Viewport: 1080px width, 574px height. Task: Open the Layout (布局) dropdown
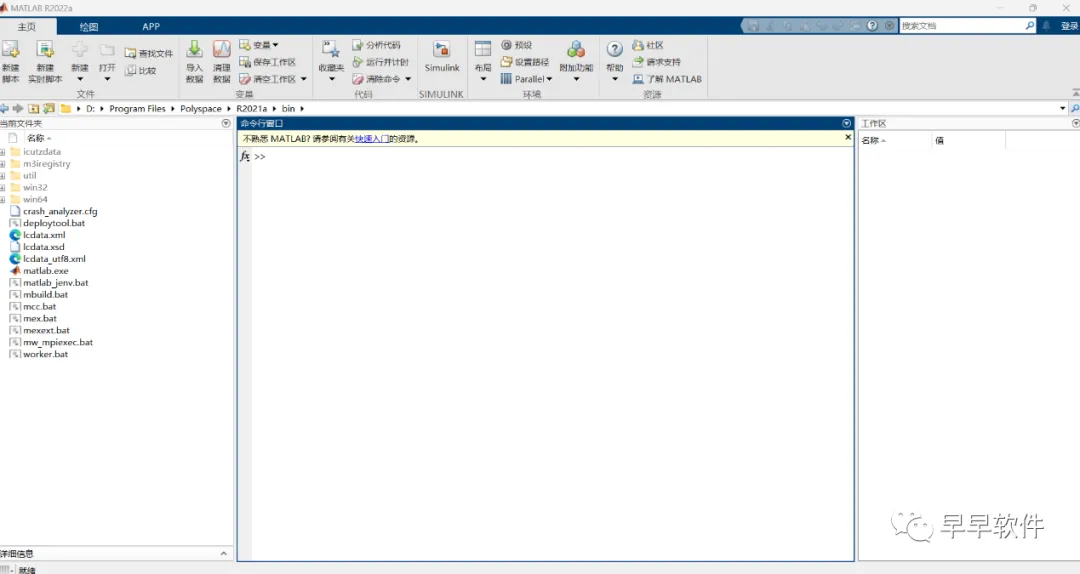(x=483, y=79)
